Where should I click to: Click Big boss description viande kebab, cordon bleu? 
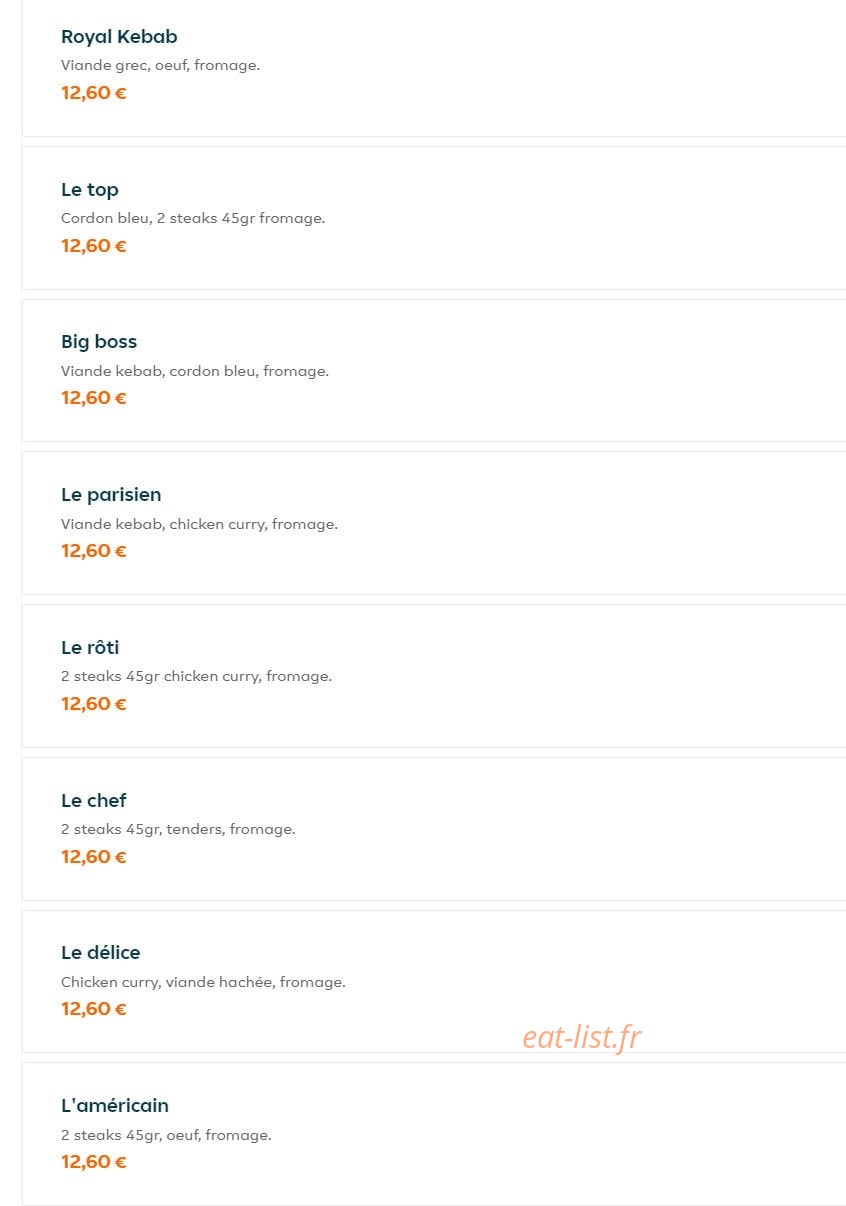coord(195,371)
